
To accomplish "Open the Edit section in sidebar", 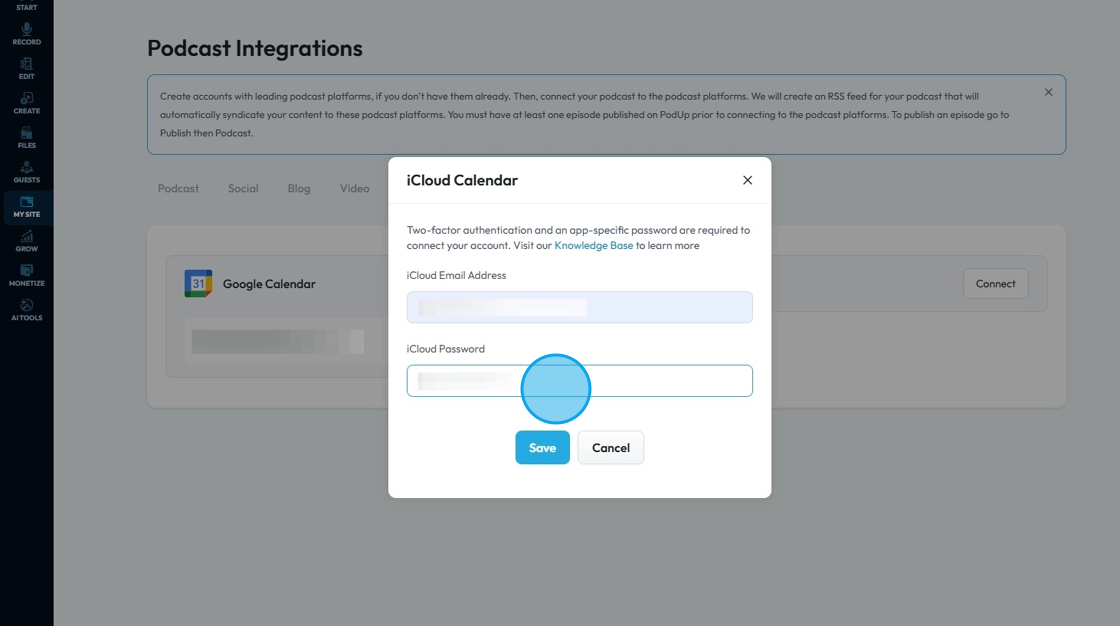I will [x=27, y=68].
